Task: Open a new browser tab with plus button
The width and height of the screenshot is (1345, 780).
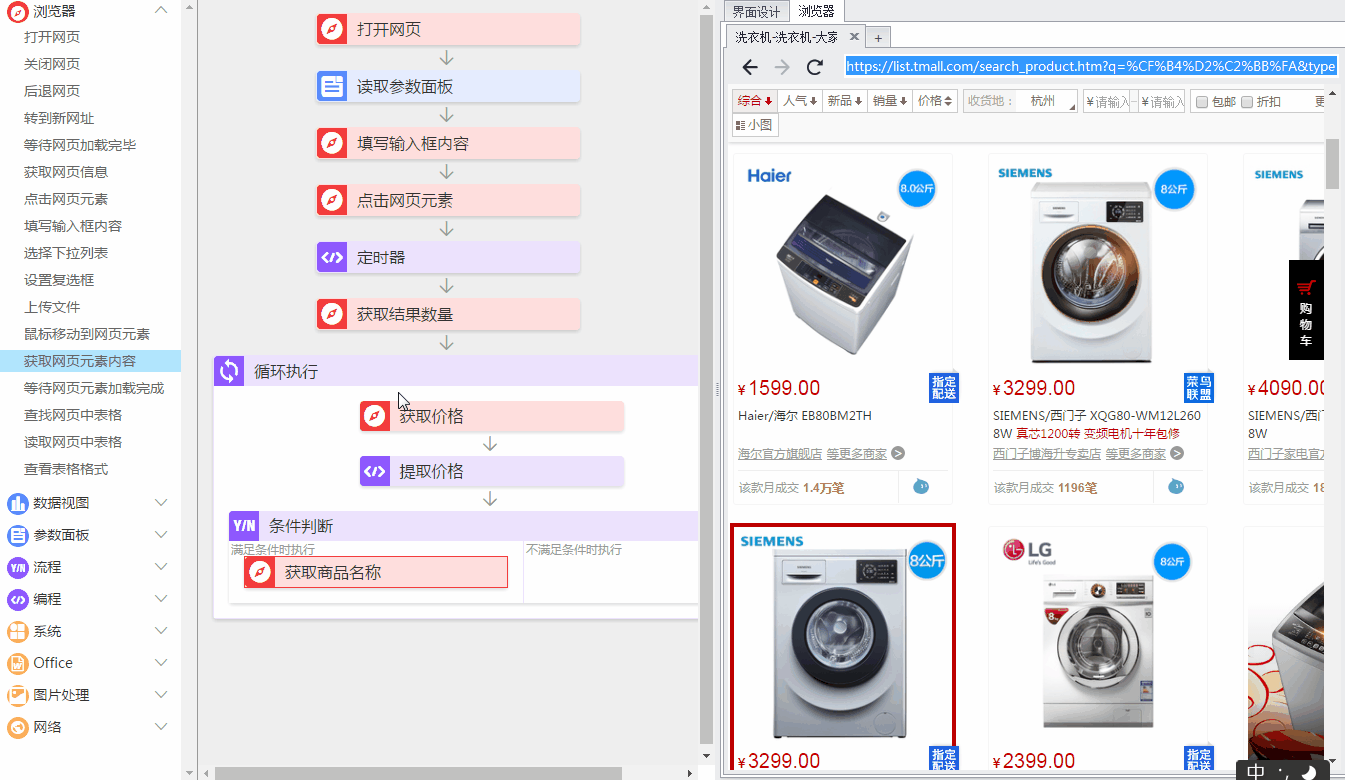Action: pos(878,38)
